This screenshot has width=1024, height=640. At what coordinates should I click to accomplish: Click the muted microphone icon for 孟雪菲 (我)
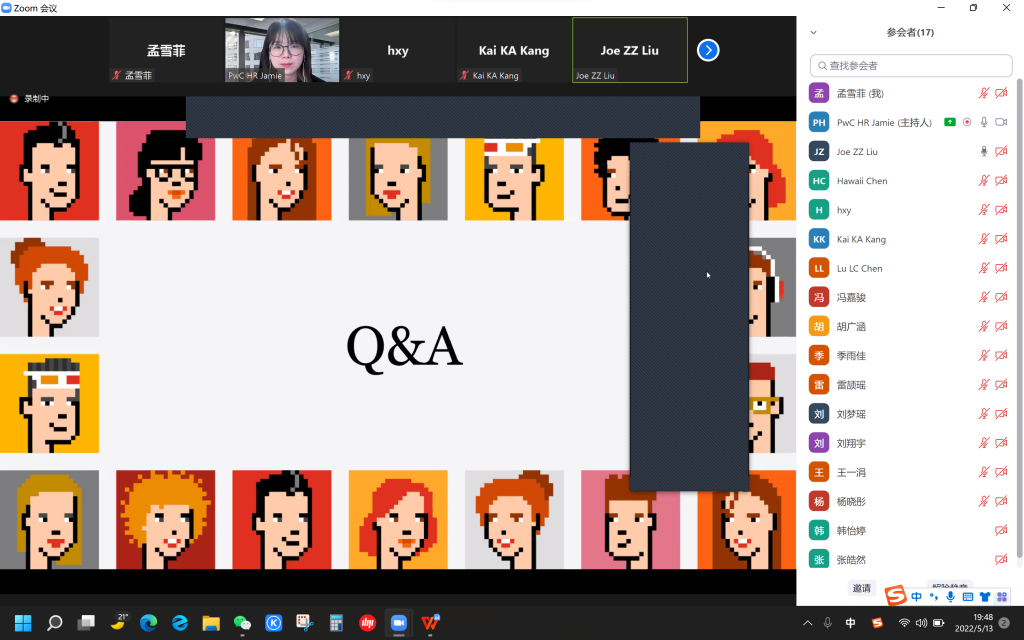[984, 93]
